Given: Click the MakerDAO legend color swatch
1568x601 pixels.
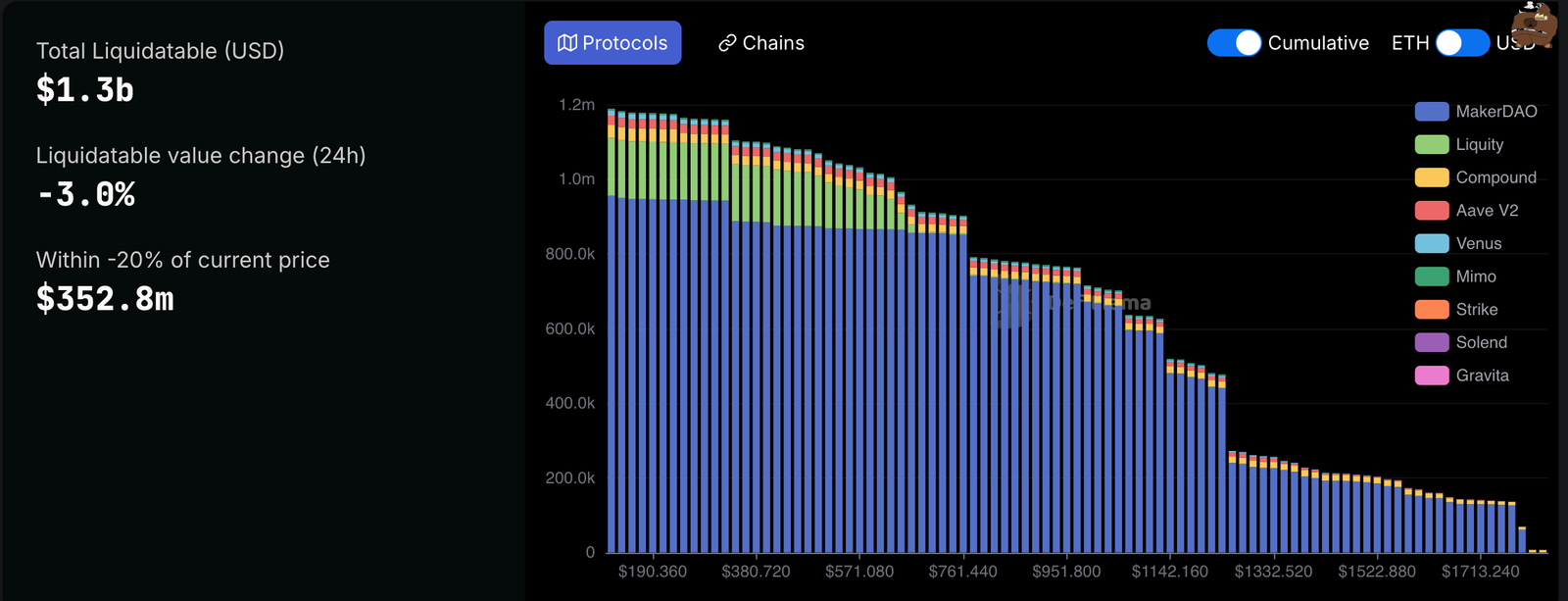Looking at the screenshot, I should click(1432, 112).
